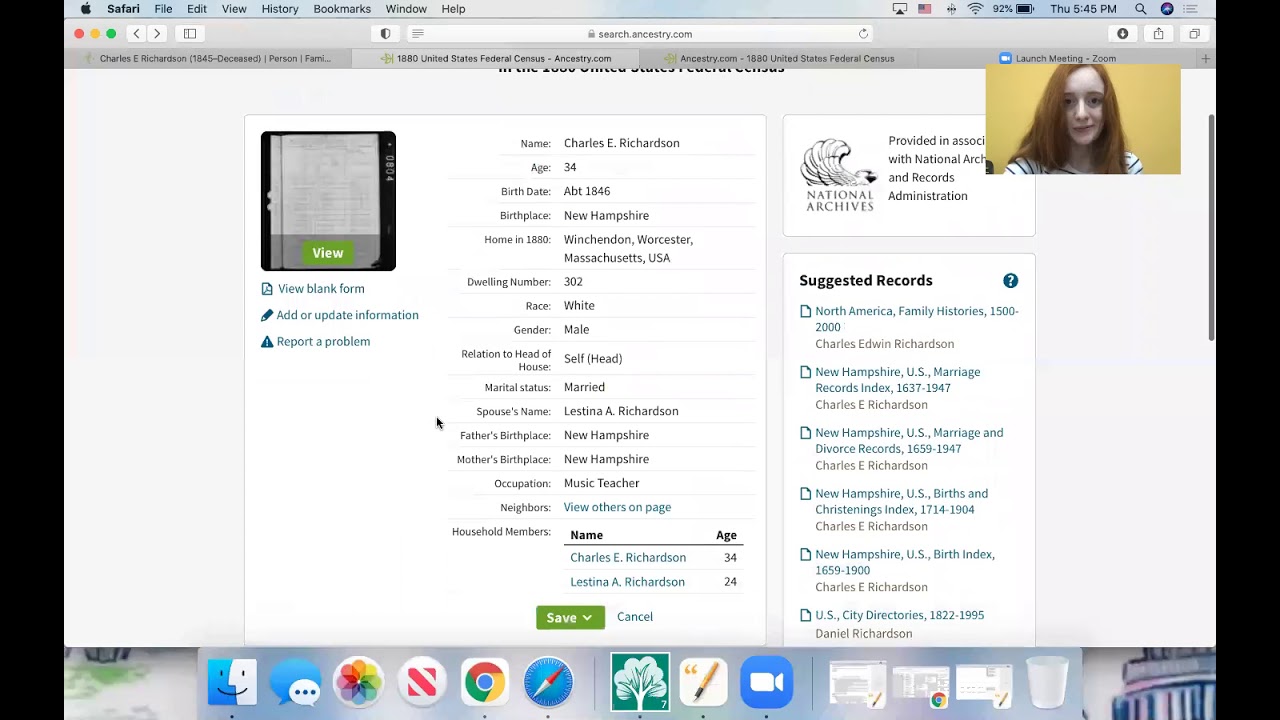Open Trash in the Dock

[1047, 682]
